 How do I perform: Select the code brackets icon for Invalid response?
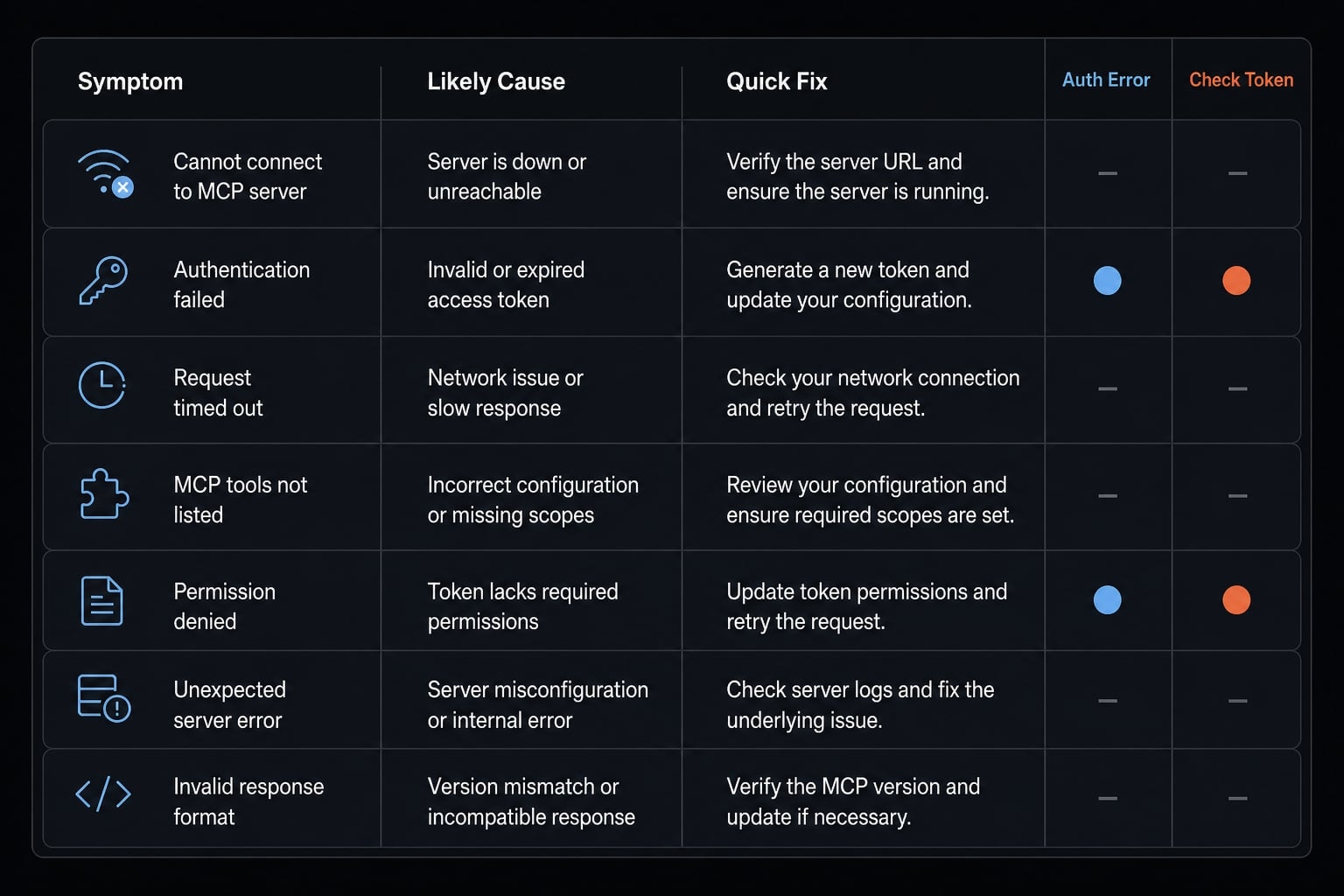[103, 794]
